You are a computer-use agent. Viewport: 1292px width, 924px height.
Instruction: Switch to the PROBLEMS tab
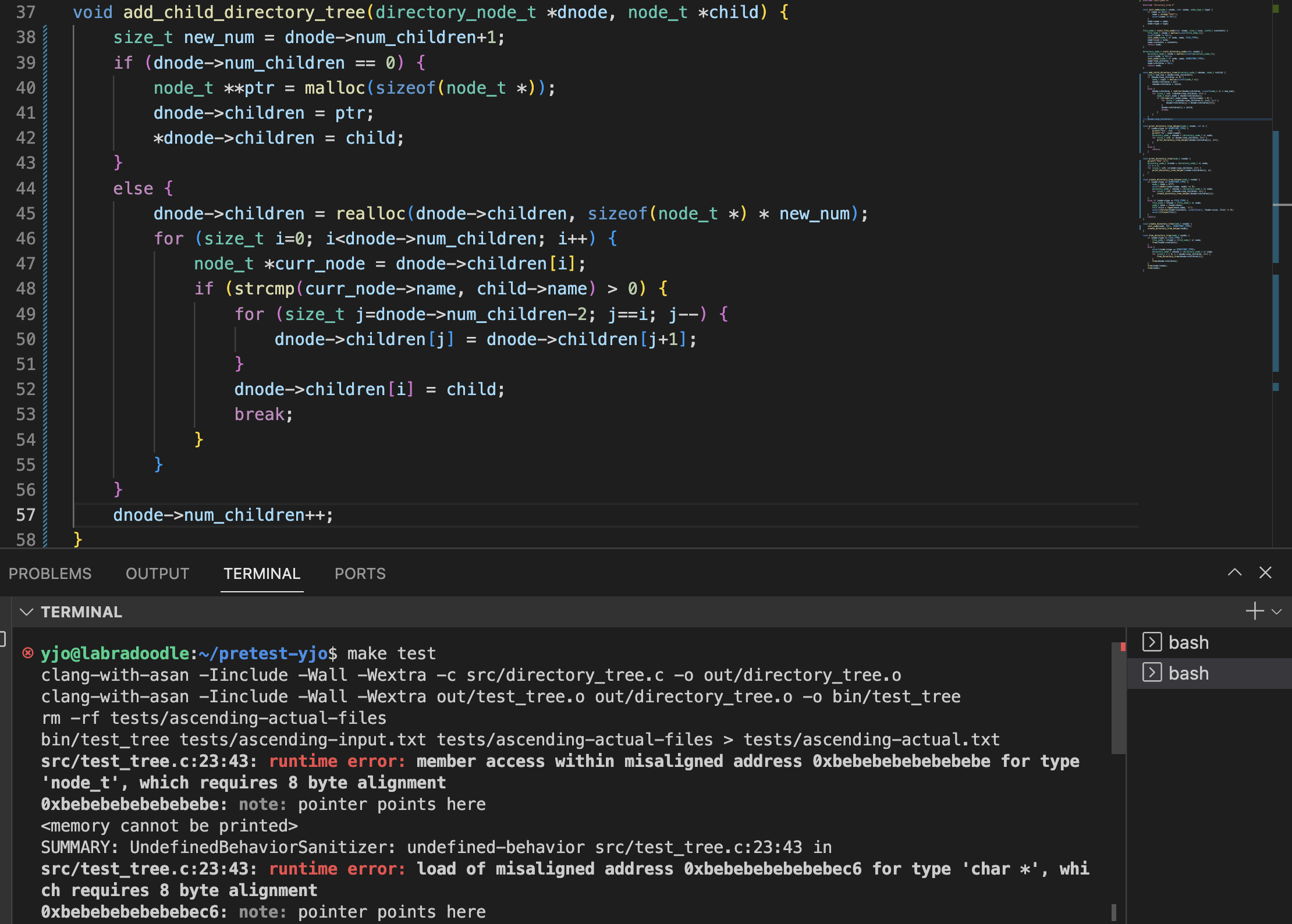tap(50, 574)
